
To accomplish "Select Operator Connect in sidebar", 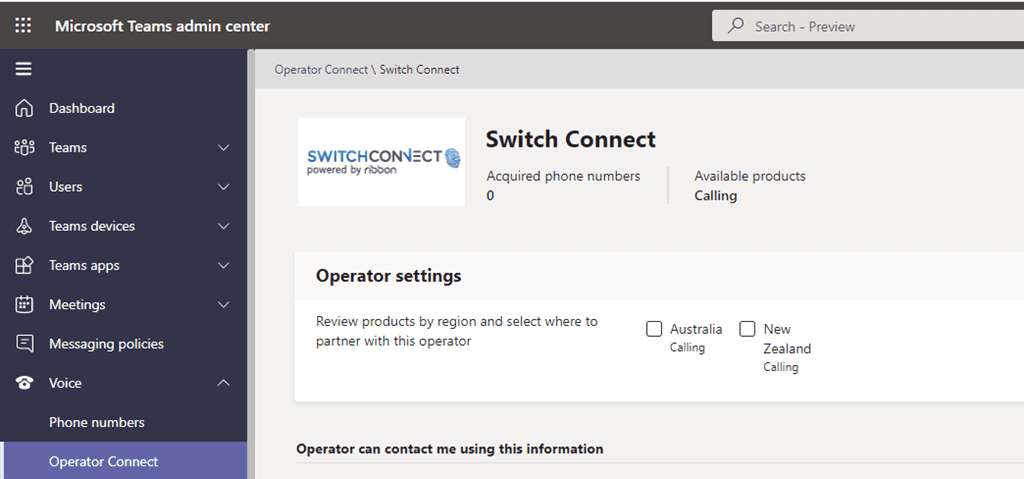I will click(x=104, y=461).
